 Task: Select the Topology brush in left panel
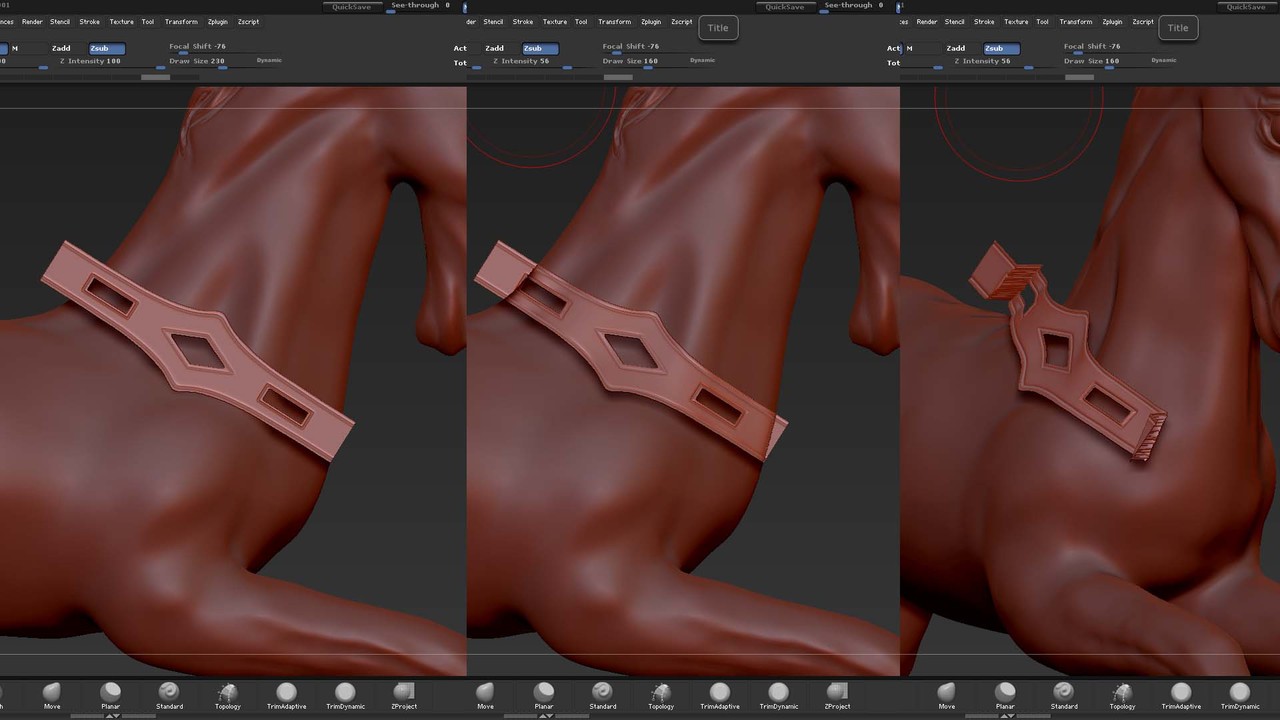(x=227, y=695)
